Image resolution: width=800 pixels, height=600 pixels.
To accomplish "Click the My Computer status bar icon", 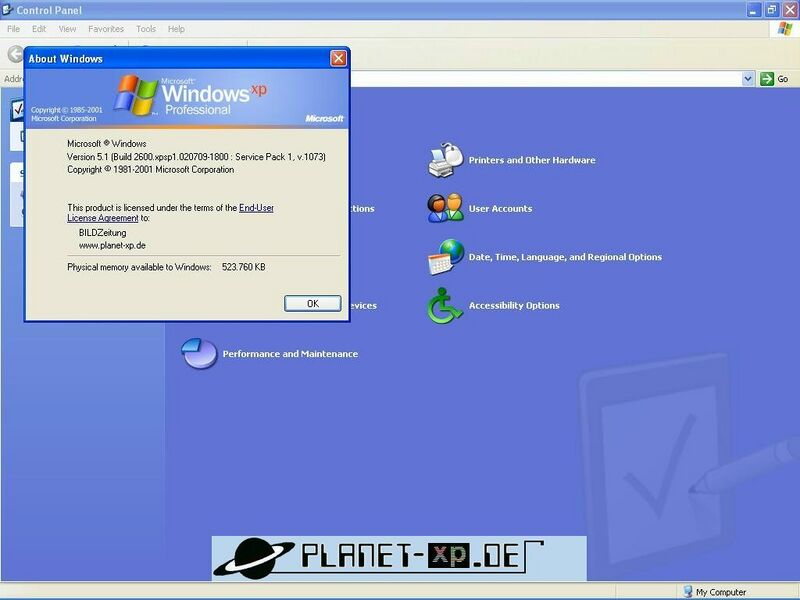I will pos(688,592).
